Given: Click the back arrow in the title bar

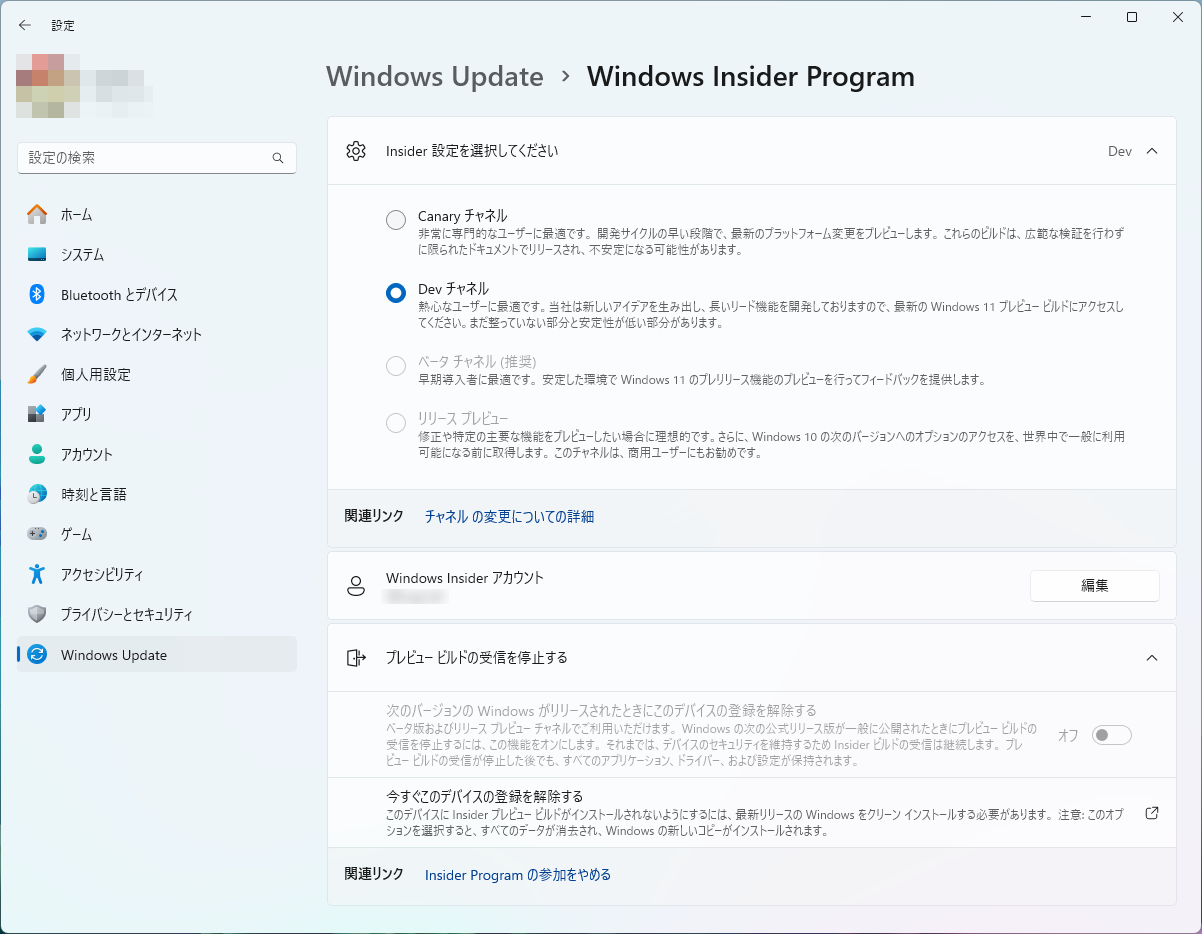Looking at the screenshot, I should (x=25, y=25).
